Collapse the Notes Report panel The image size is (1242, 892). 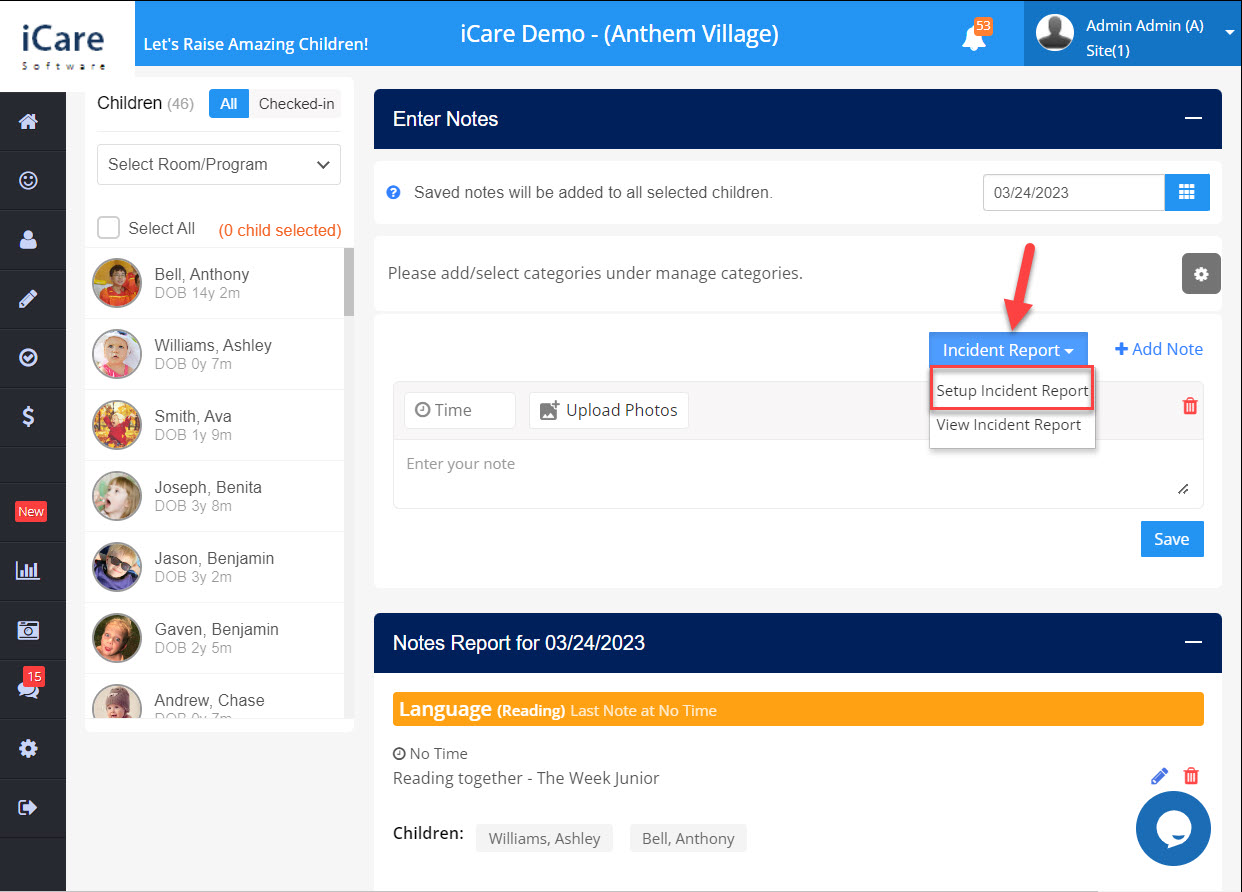[1193, 642]
